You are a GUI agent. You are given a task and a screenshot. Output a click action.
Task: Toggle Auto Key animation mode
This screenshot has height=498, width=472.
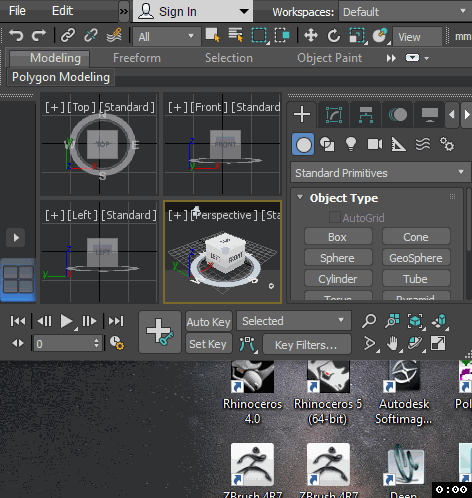209,322
